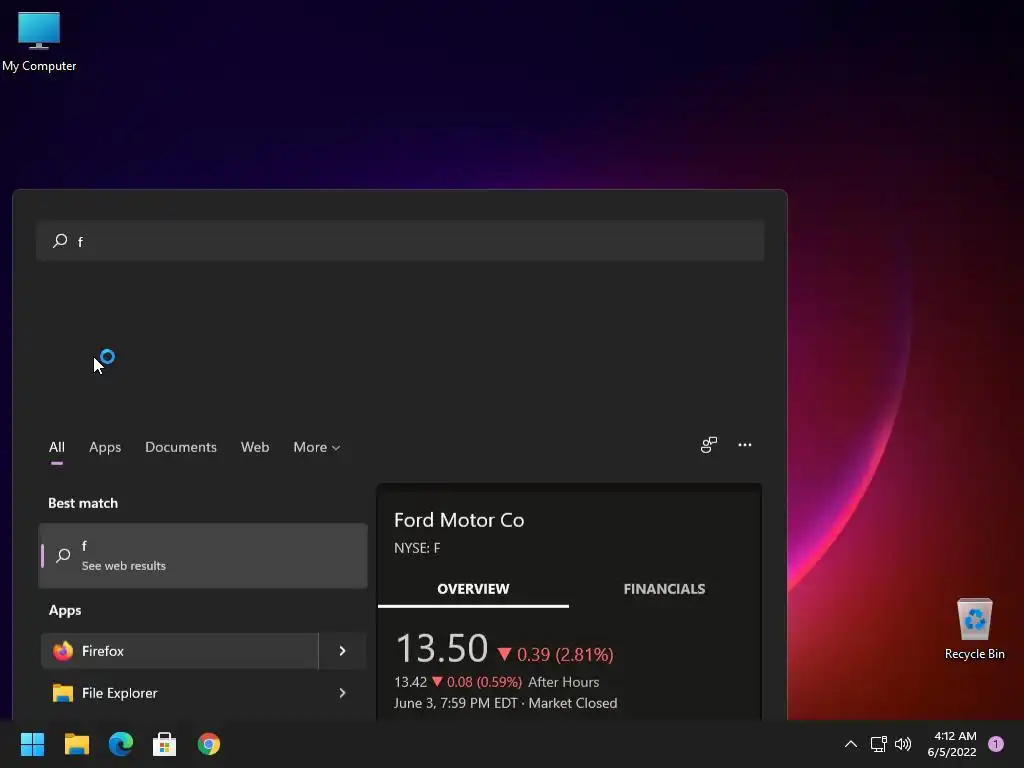Click the 13.50 stock price
This screenshot has width=1024, height=768.
point(442,648)
